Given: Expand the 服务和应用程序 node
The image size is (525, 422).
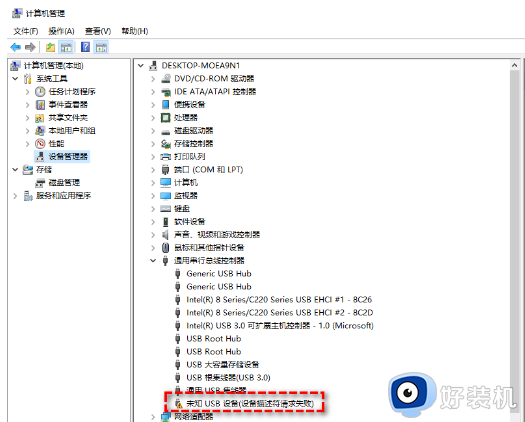Looking at the screenshot, I should (15, 196).
